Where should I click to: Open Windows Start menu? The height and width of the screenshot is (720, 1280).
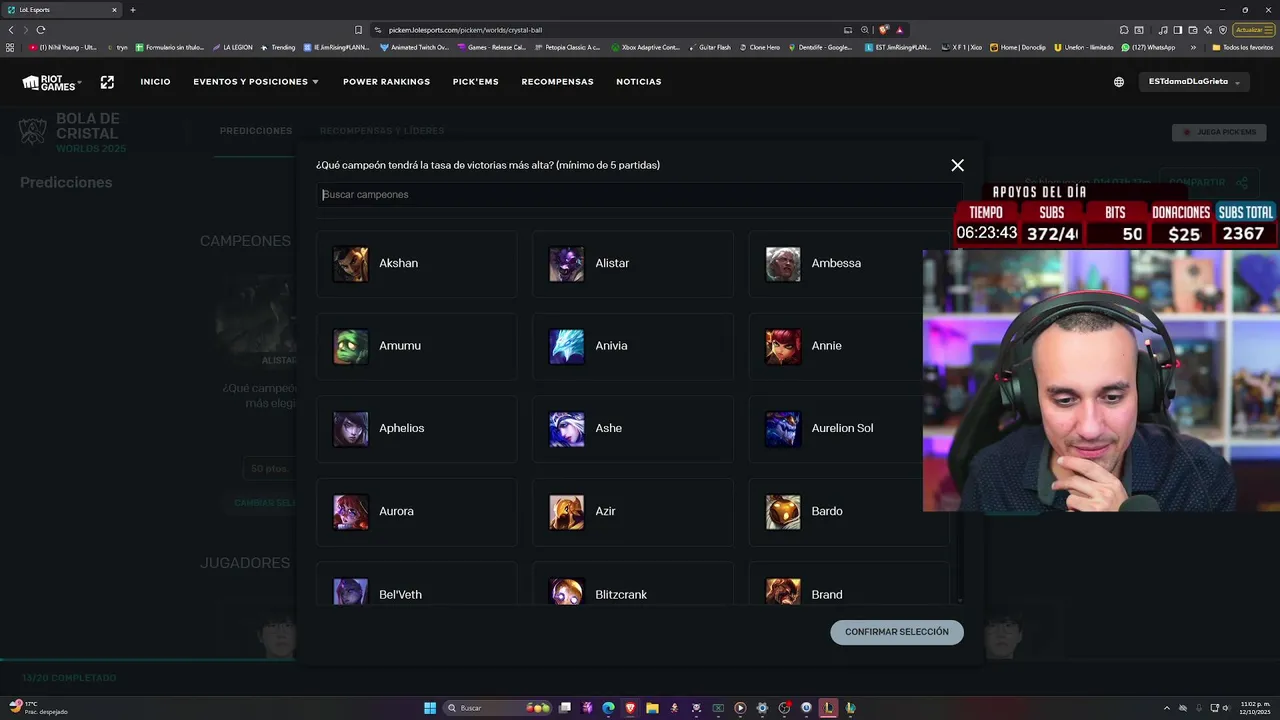[x=430, y=708]
